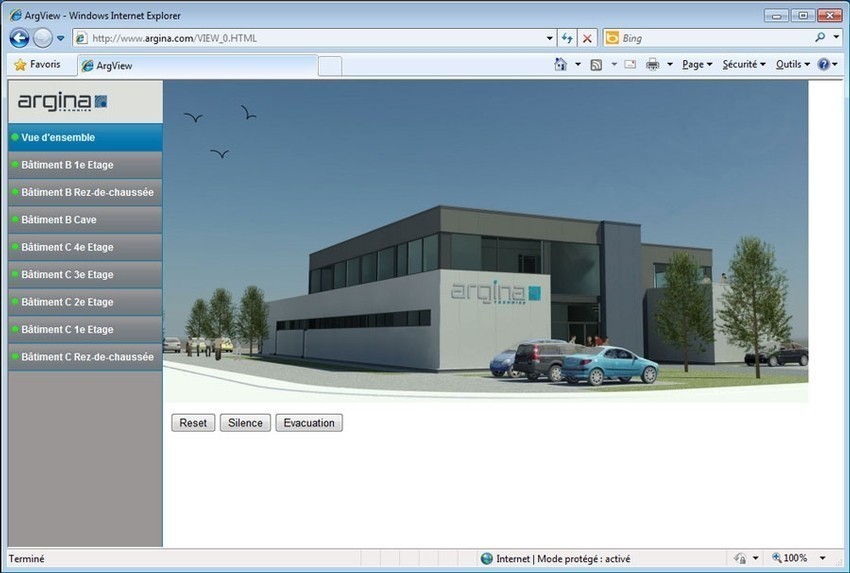
Task: Click the Refresh page icon
Action: point(567,38)
